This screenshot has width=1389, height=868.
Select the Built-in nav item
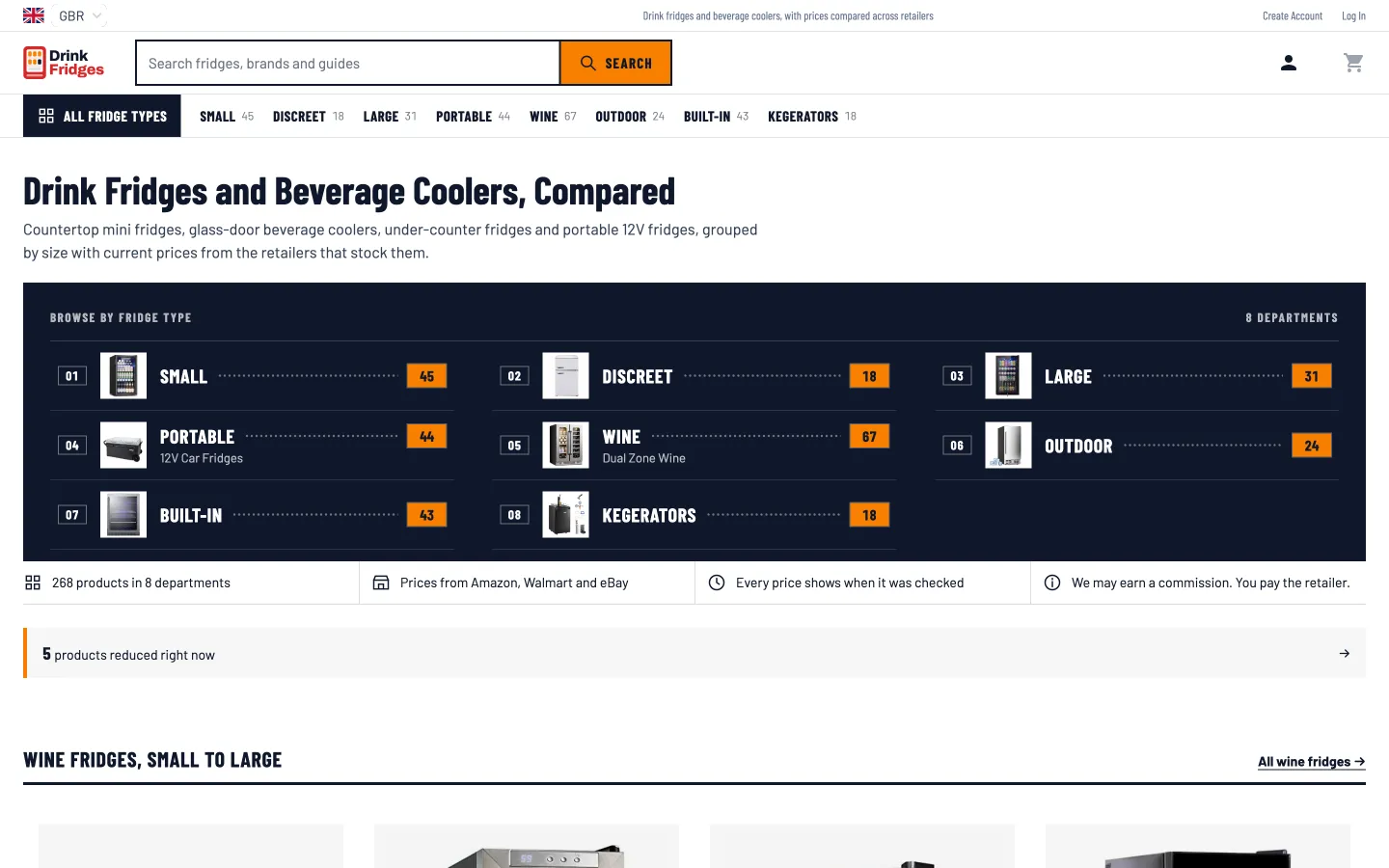pos(716,116)
